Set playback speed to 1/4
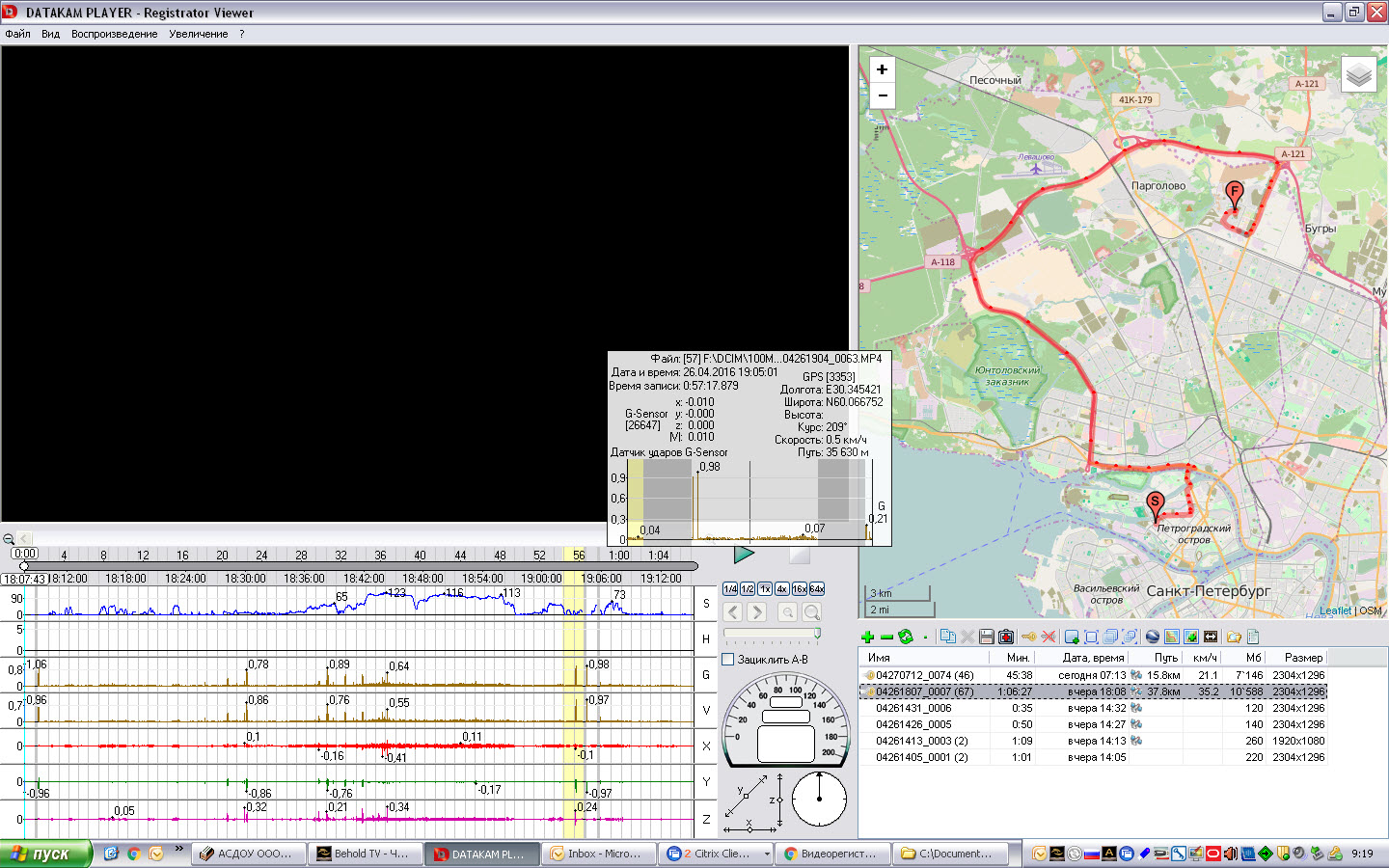 (729, 589)
